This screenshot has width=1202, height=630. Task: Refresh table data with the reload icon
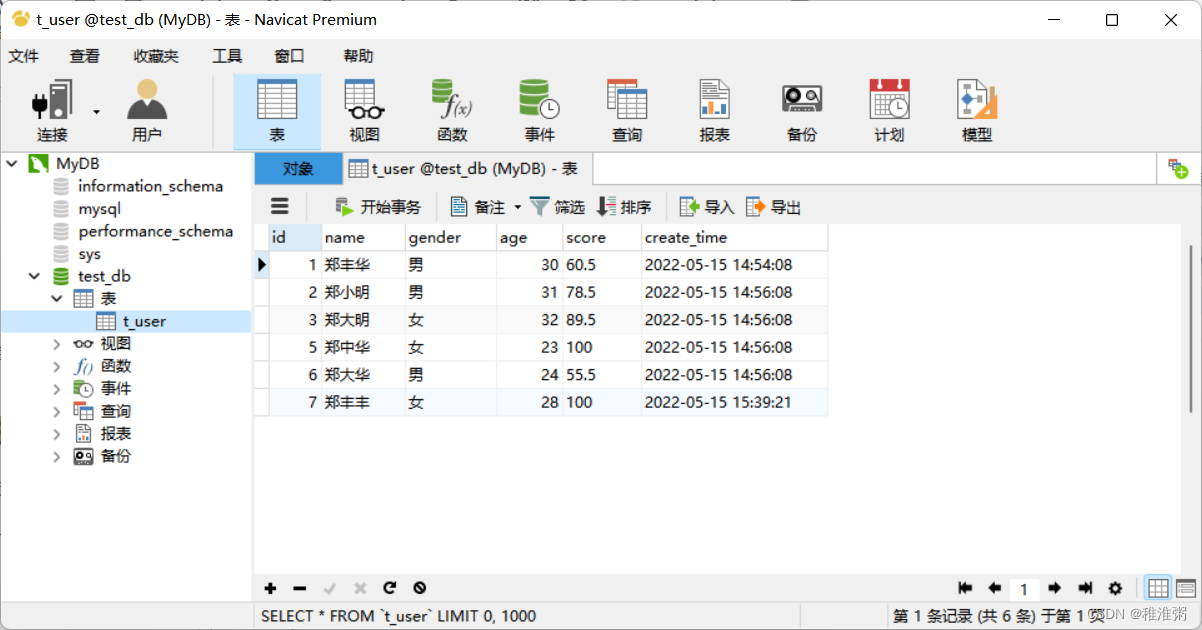(x=390, y=589)
